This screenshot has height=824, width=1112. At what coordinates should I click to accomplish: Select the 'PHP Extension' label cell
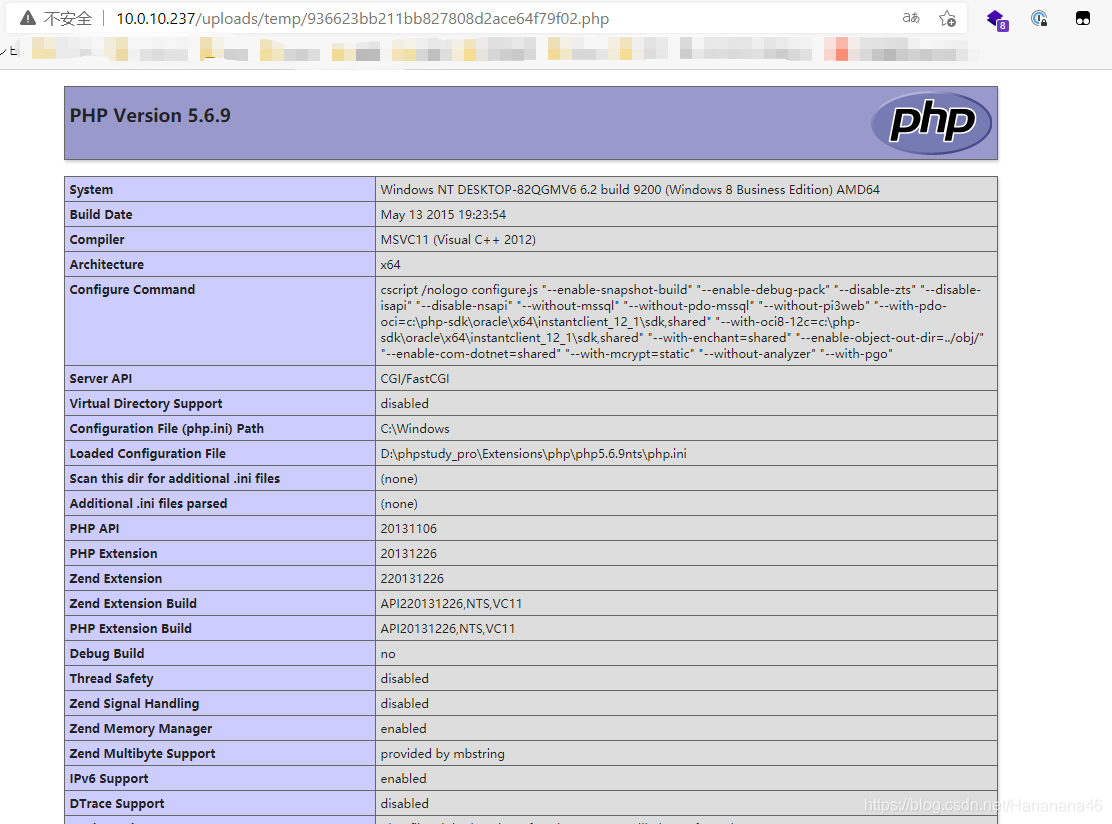click(x=220, y=553)
